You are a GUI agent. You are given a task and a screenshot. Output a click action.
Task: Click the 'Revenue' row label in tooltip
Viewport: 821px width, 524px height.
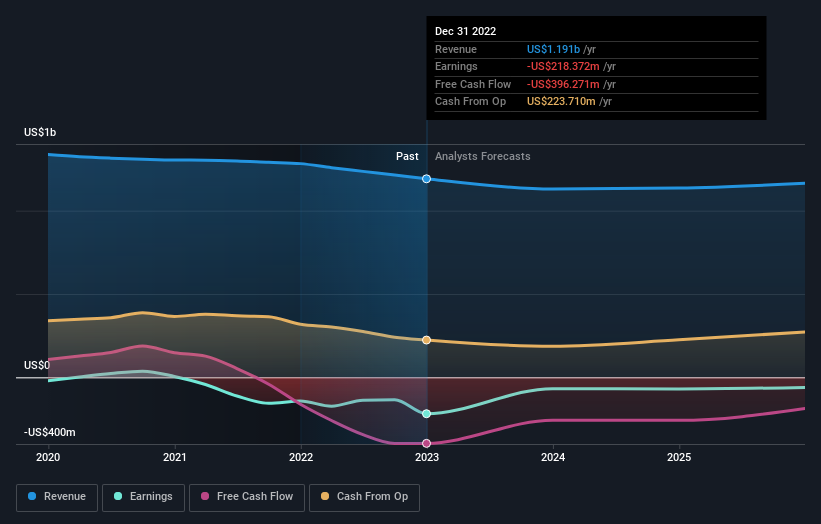click(x=456, y=49)
